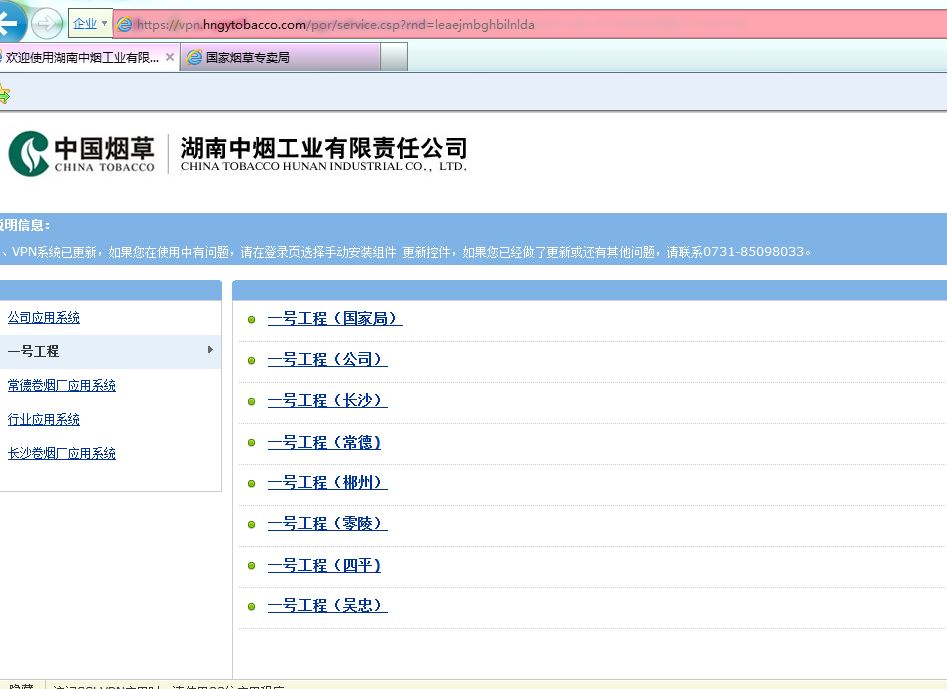Click green bullet beside 一号工程（国家局）
This screenshot has width=947, height=689.
pyautogui.click(x=252, y=319)
